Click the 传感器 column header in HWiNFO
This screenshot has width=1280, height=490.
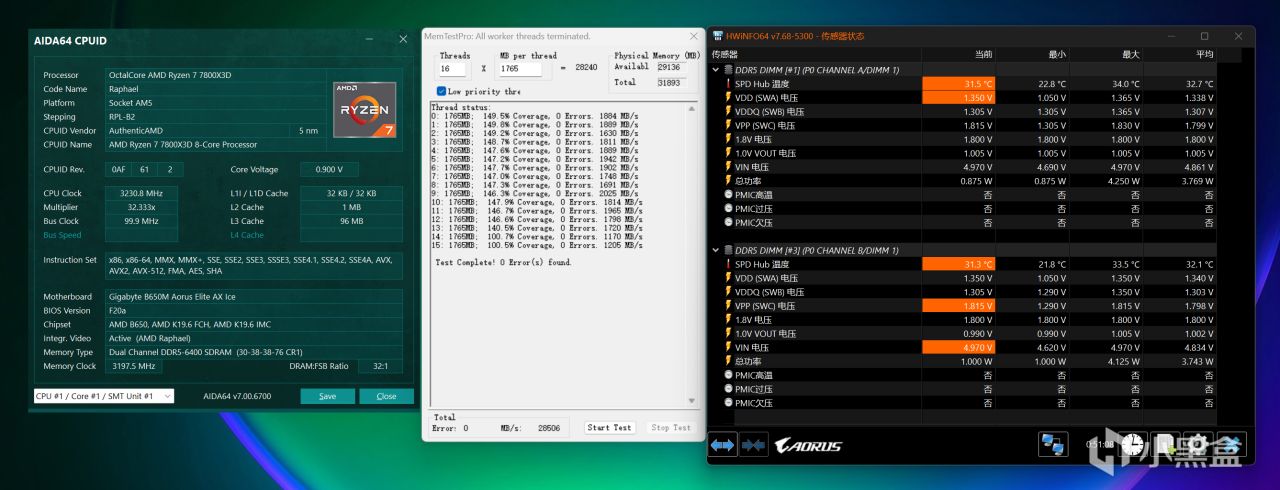725,54
